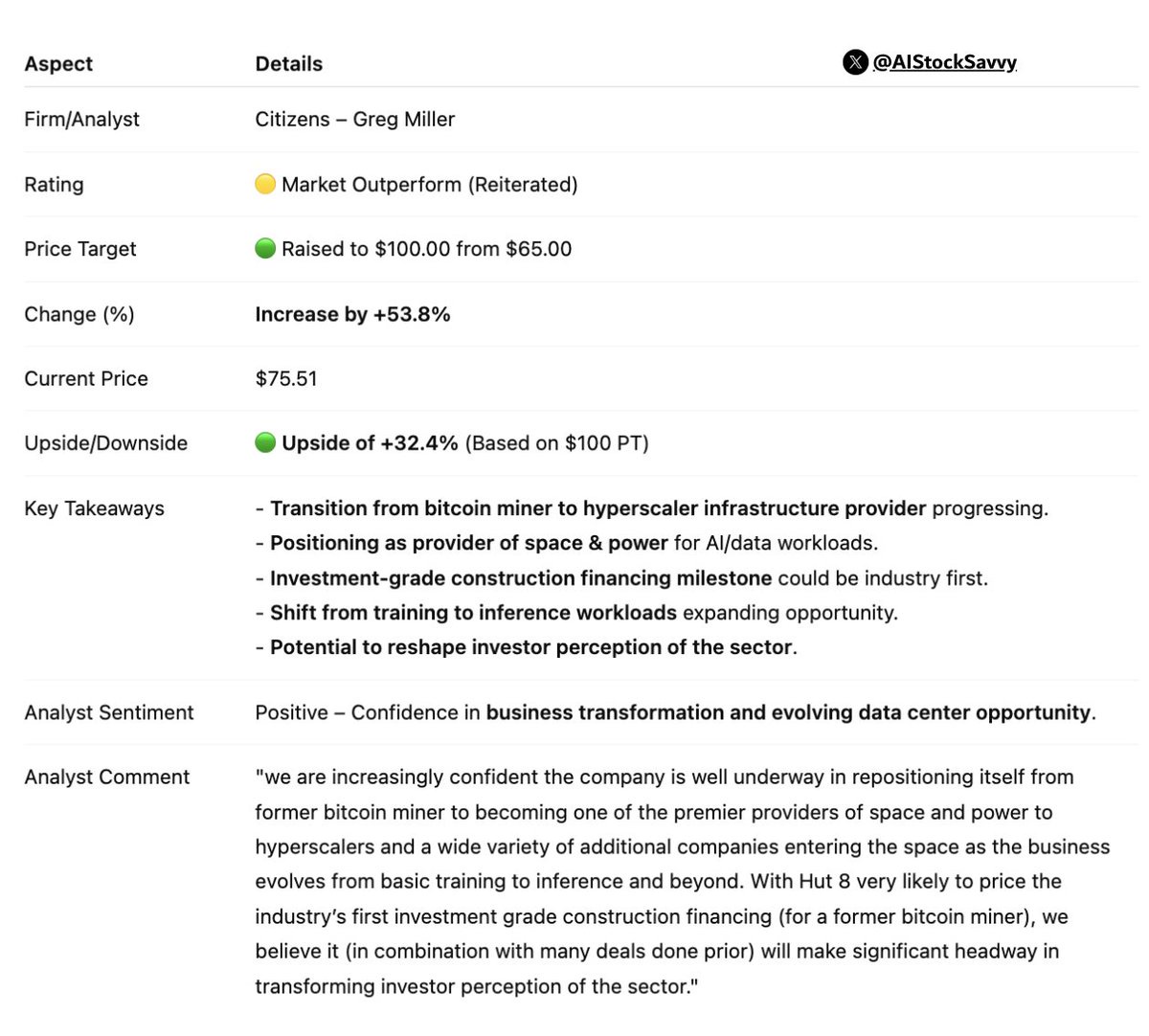
Task: Click the Aspect column header
Action: click(x=58, y=64)
